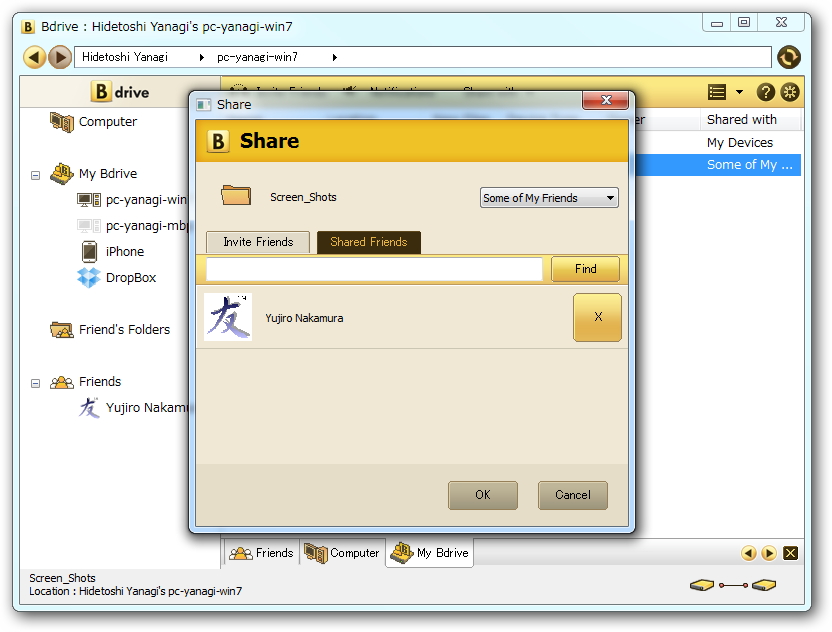The height and width of the screenshot is (632, 832).
Task: Click the friend search input field
Action: click(374, 269)
